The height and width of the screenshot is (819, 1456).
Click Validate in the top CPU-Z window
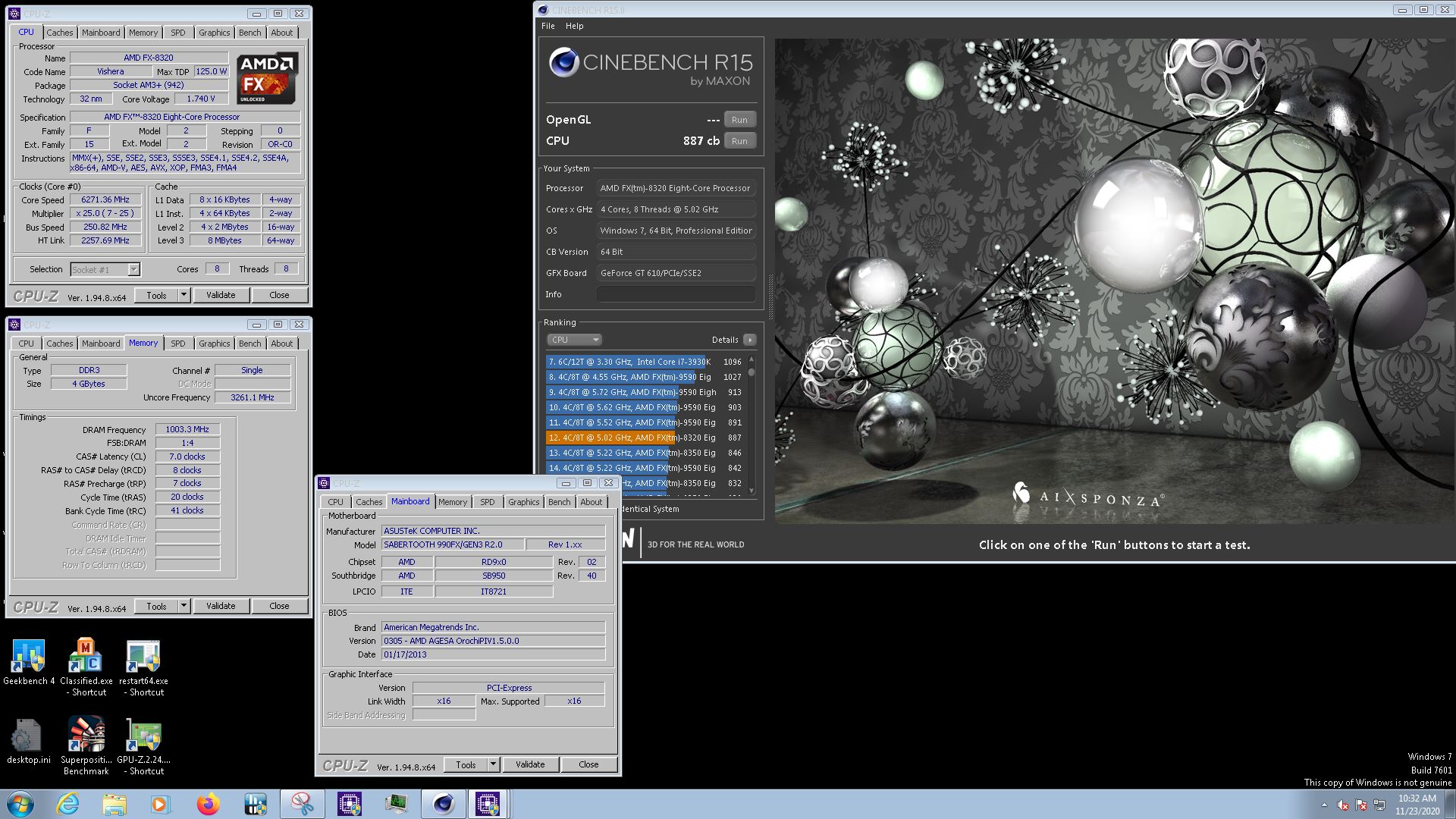click(x=221, y=295)
